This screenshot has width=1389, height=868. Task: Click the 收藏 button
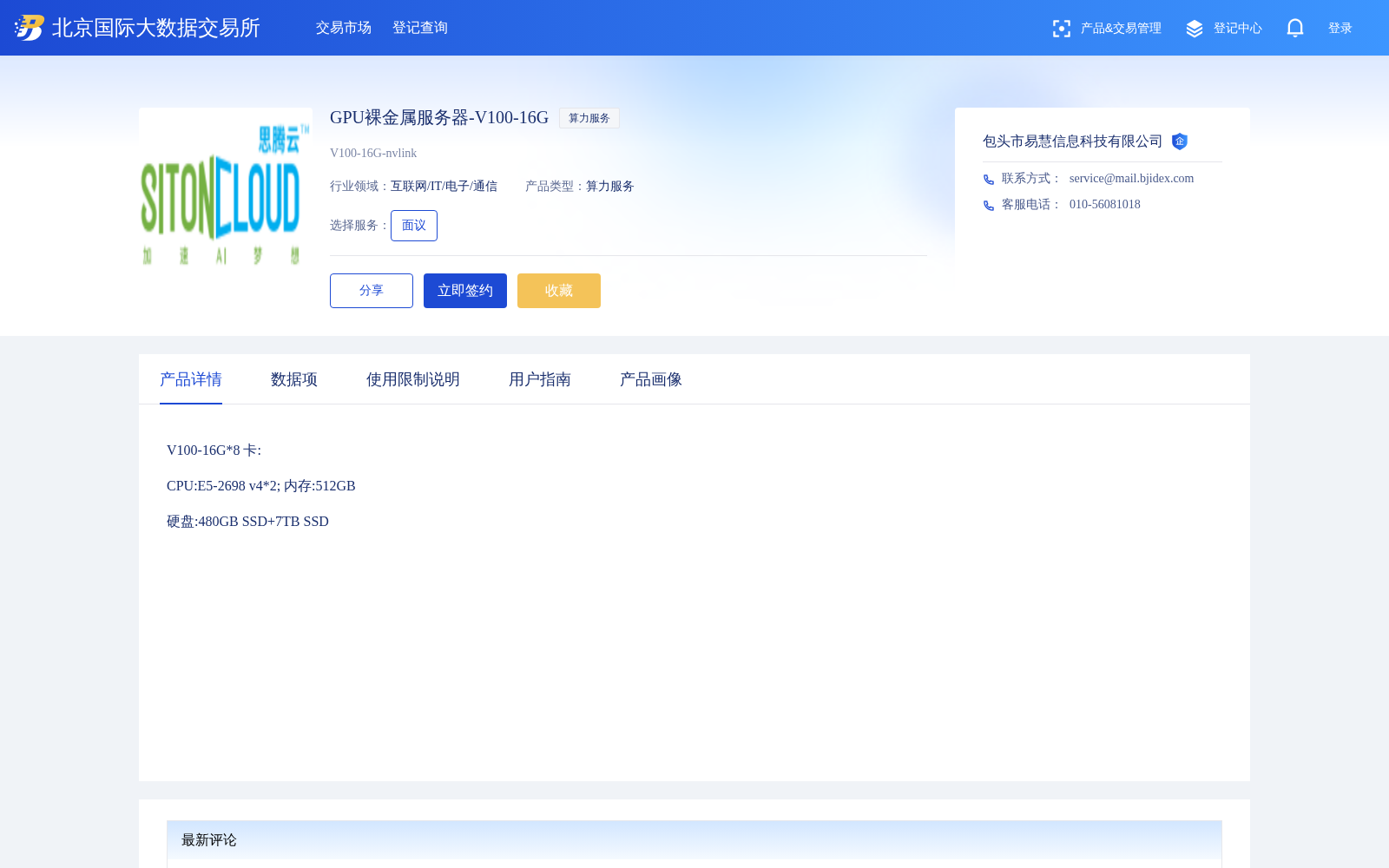pos(559,291)
